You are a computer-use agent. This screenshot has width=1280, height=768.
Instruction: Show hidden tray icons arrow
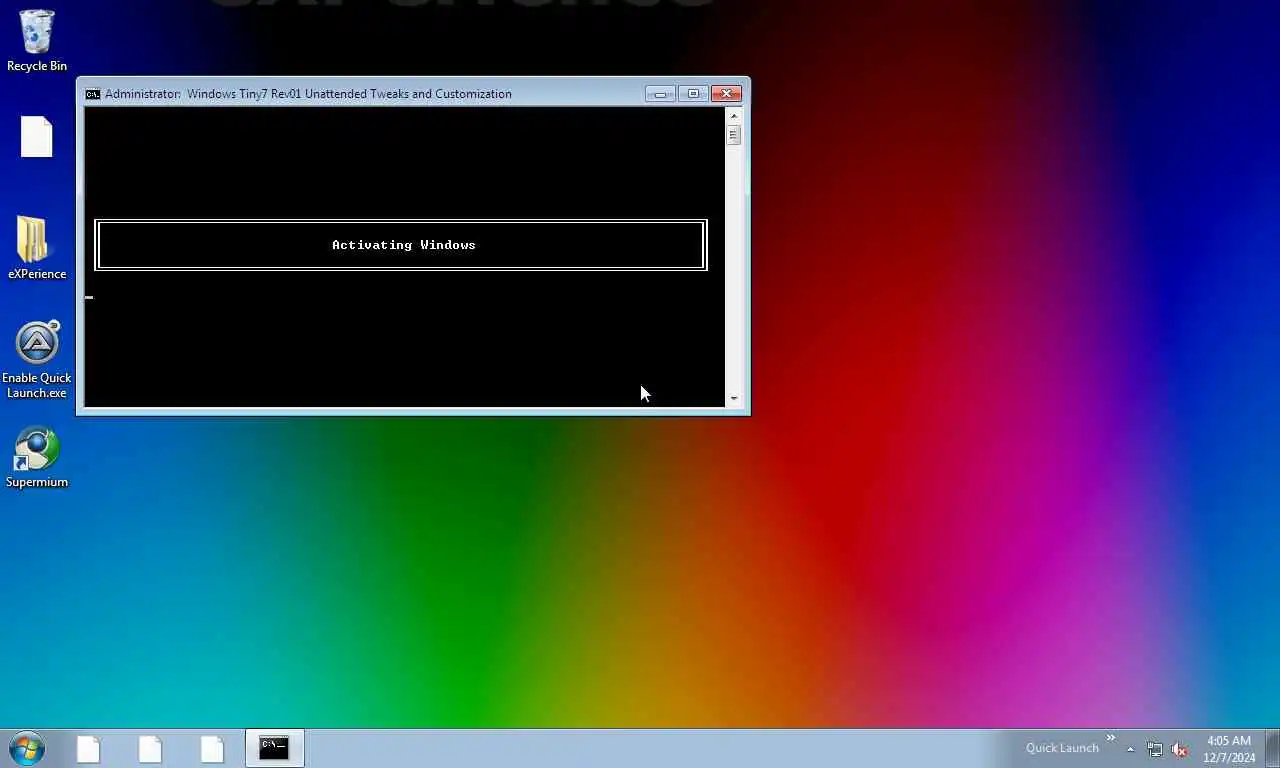(1130, 749)
